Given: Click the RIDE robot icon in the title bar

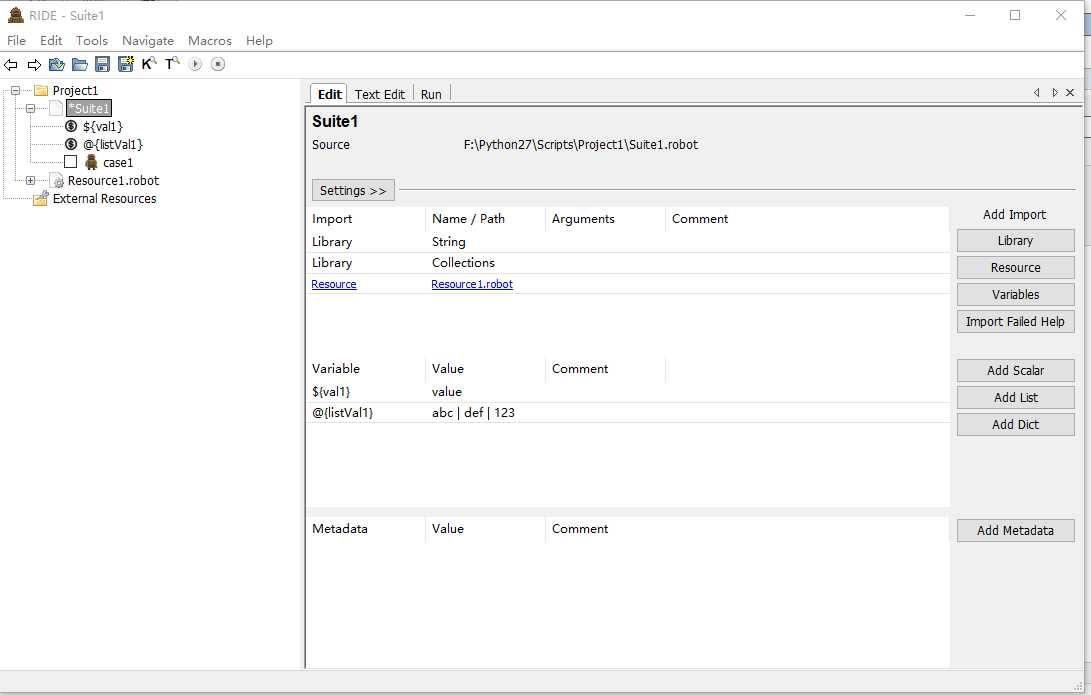Looking at the screenshot, I should tap(15, 15).
